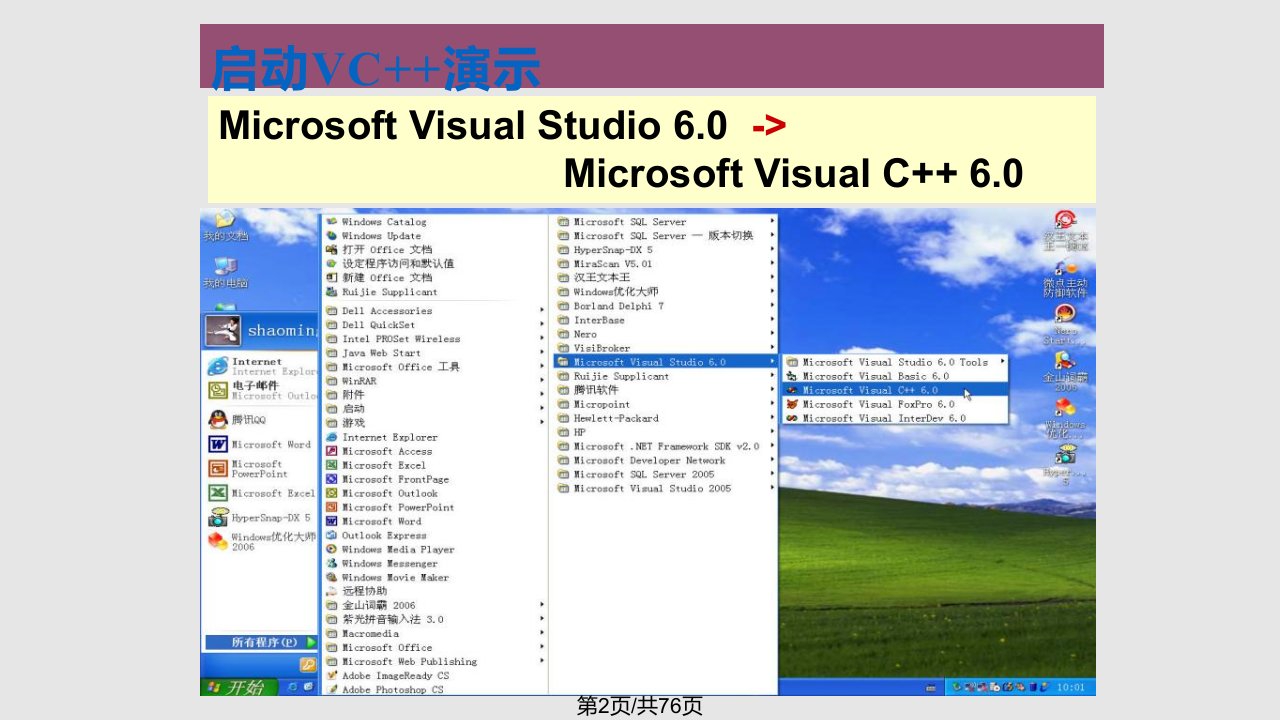
Task: Open the Windows优化 desktop shortcut icon
Action: [1065, 407]
